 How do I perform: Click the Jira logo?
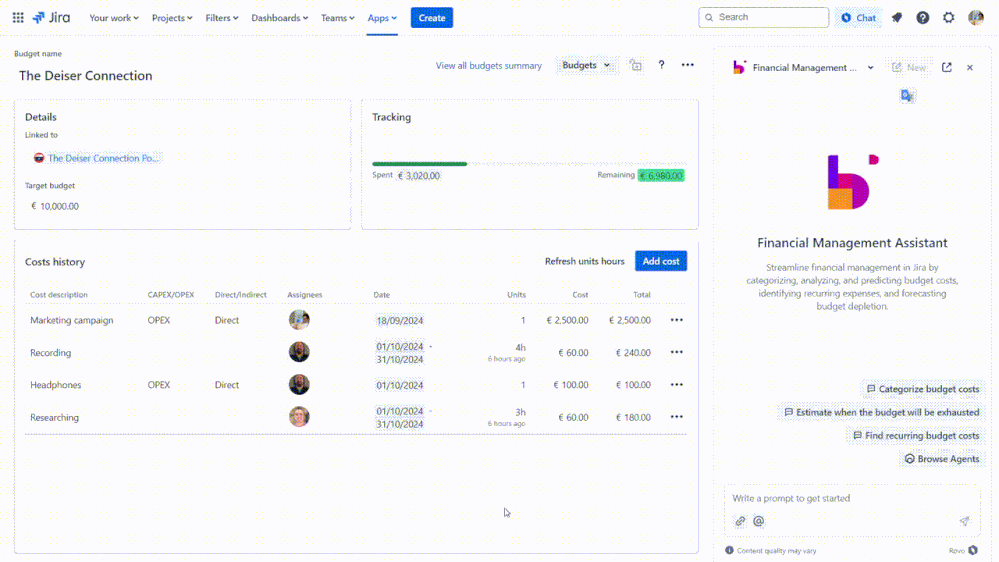point(52,18)
